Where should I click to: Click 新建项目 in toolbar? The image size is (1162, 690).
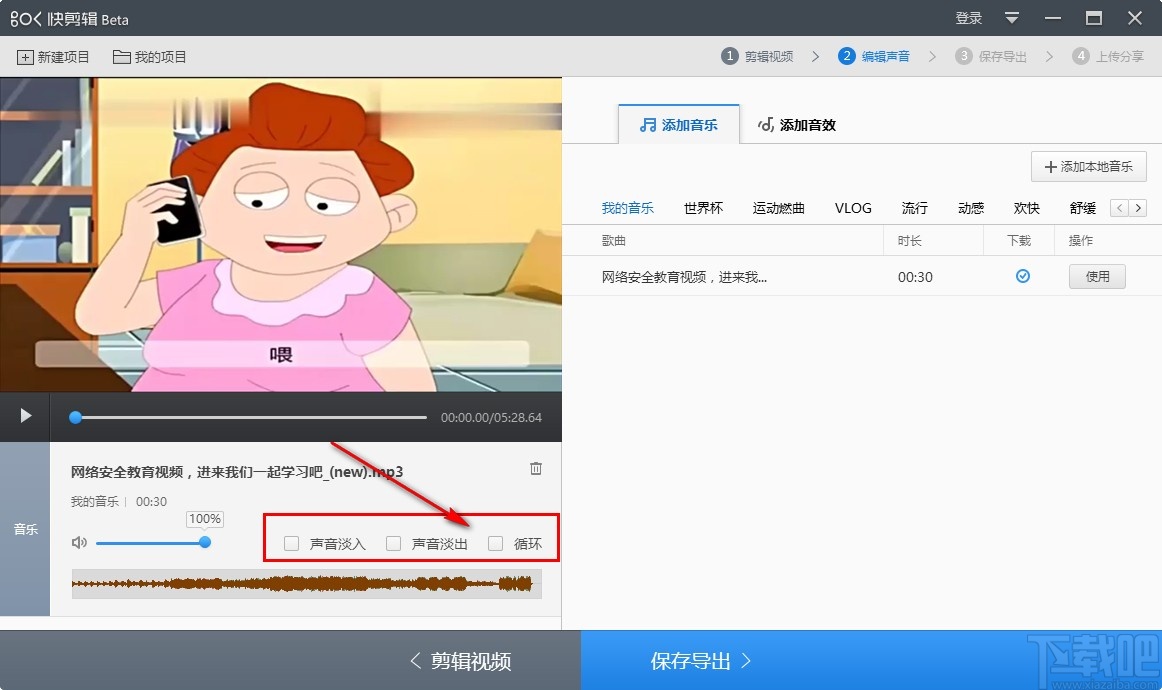(53, 57)
